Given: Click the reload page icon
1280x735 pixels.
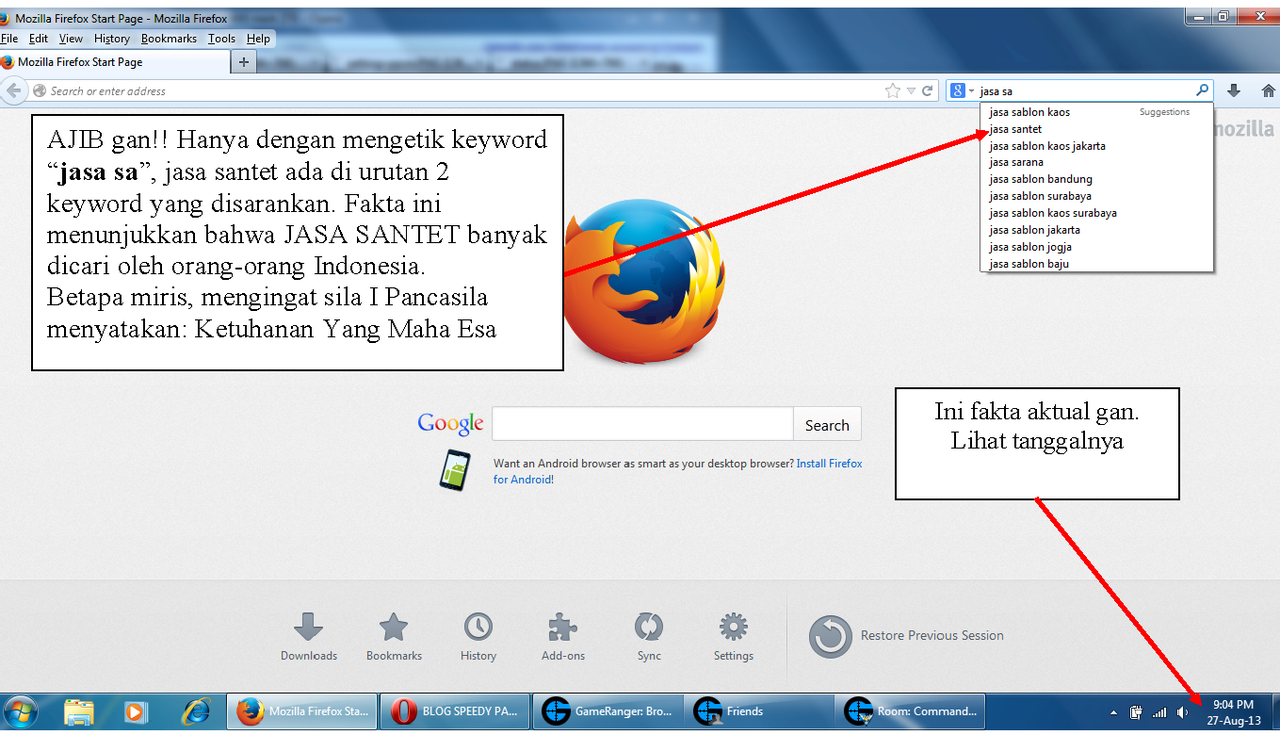Looking at the screenshot, I should (x=925, y=89).
